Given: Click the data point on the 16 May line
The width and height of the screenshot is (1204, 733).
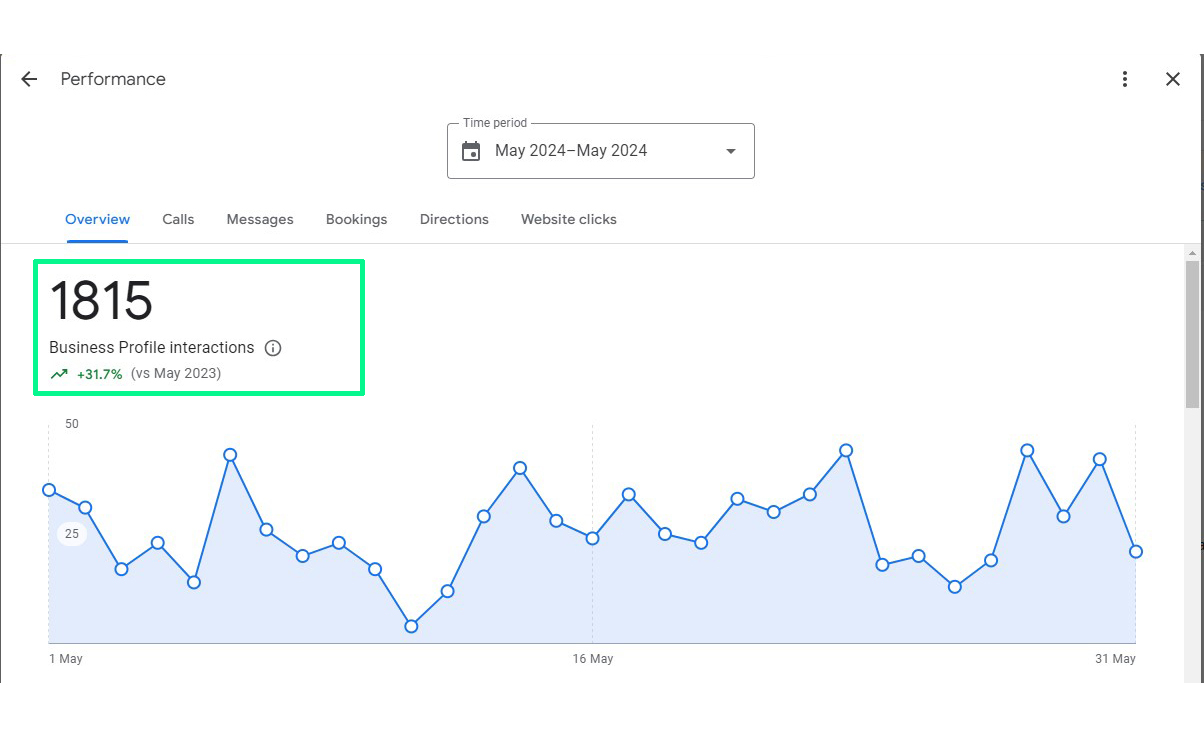Looking at the screenshot, I should 592,538.
